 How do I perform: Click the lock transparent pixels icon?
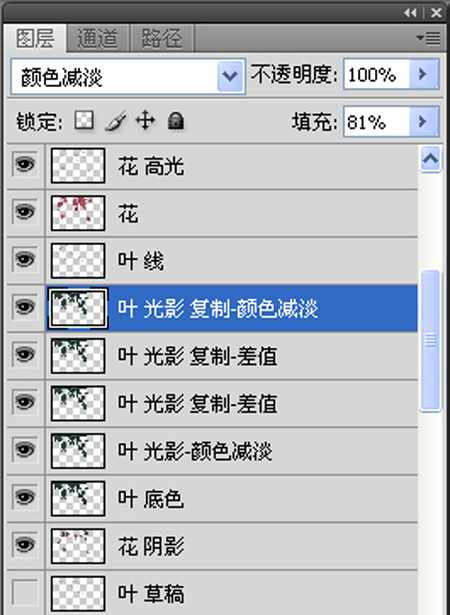click(84, 120)
